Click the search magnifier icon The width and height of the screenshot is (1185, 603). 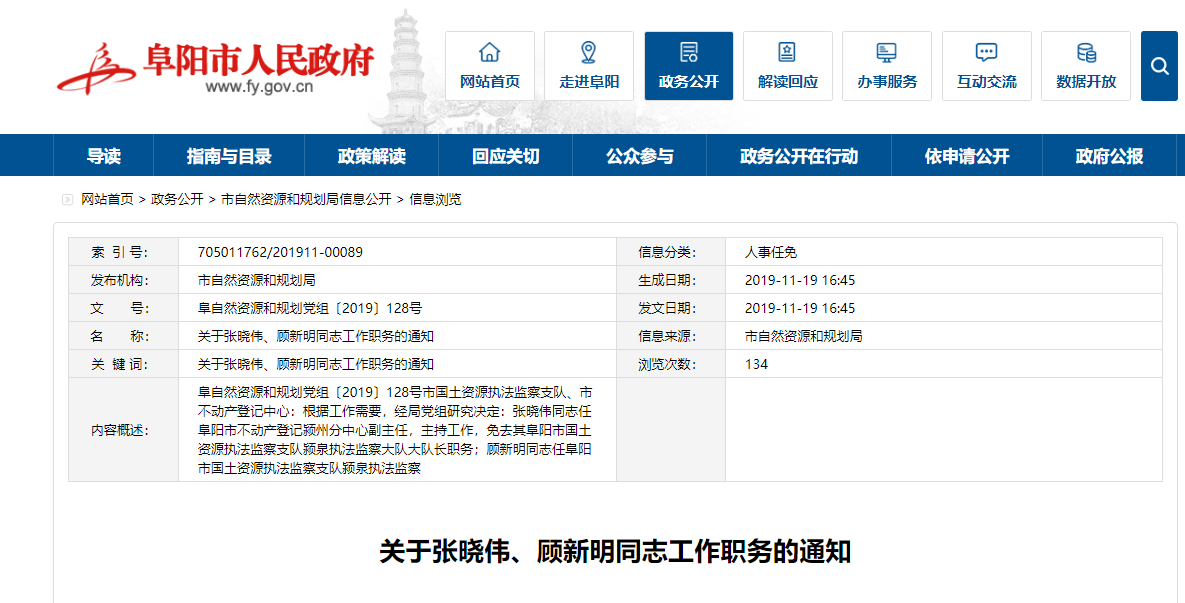(1159, 66)
